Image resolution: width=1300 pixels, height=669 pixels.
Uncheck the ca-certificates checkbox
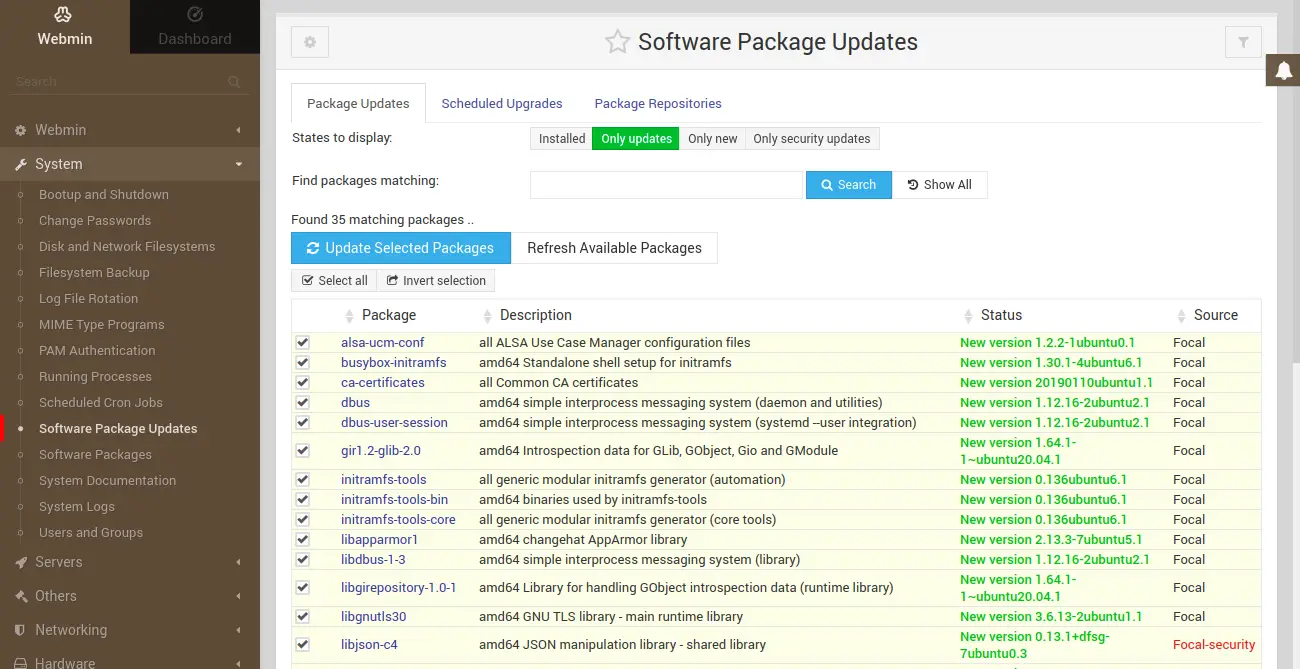coord(303,382)
